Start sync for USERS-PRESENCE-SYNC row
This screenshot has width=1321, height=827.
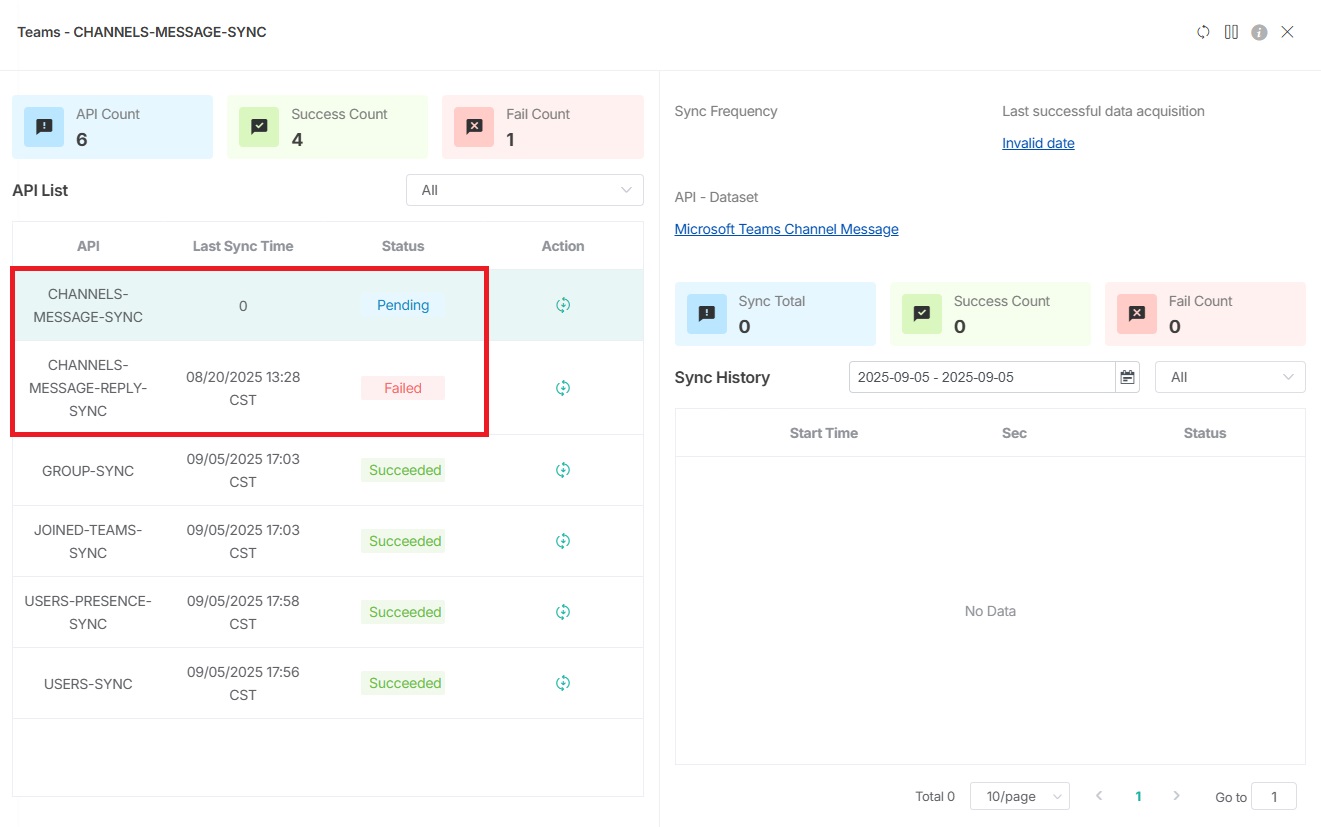(x=563, y=612)
